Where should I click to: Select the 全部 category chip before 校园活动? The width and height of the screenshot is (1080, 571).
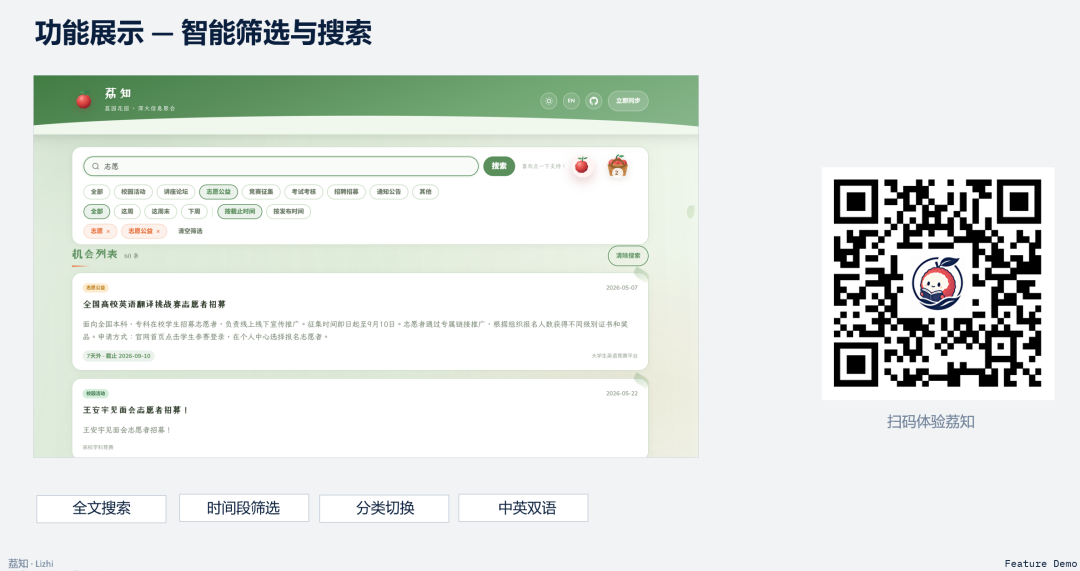point(97,191)
